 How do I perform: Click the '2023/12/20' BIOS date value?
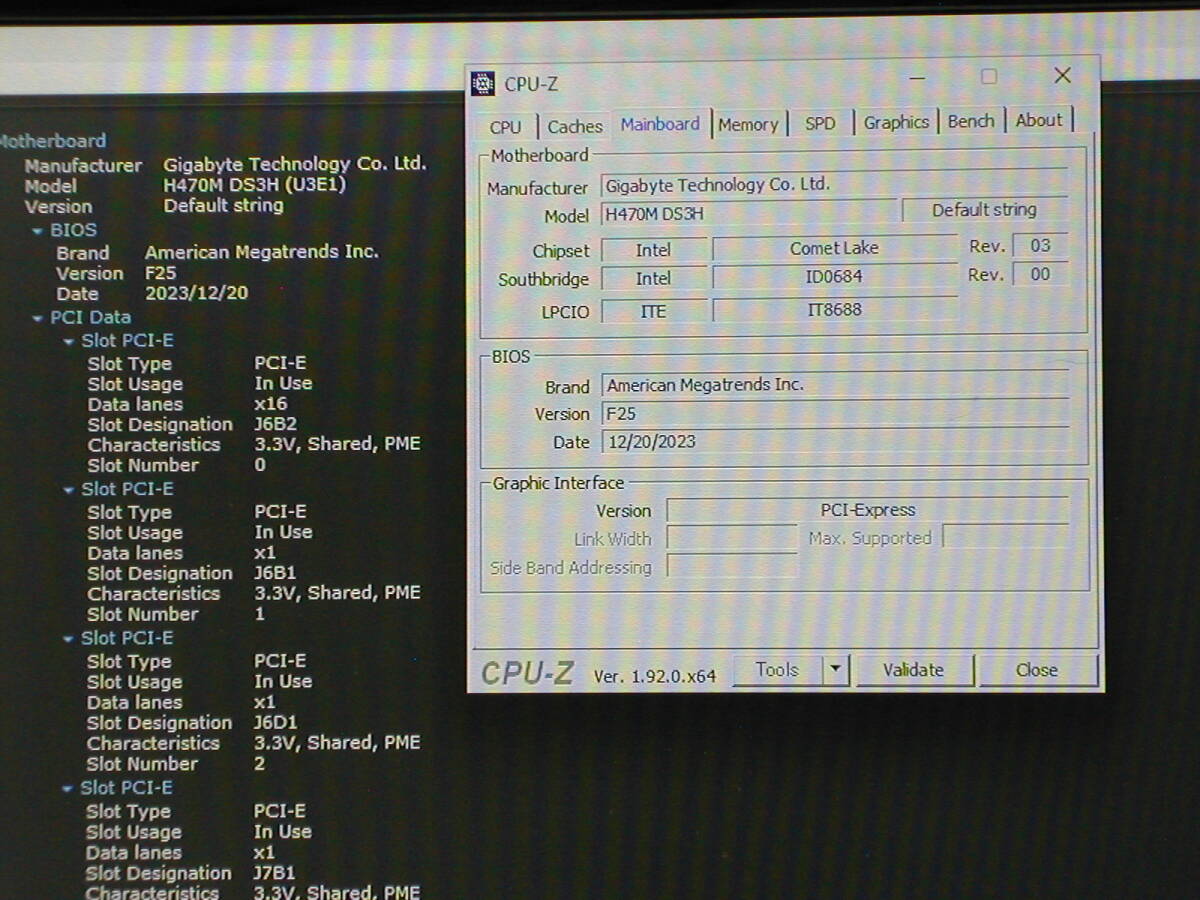pyautogui.click(x=197, y=294)
